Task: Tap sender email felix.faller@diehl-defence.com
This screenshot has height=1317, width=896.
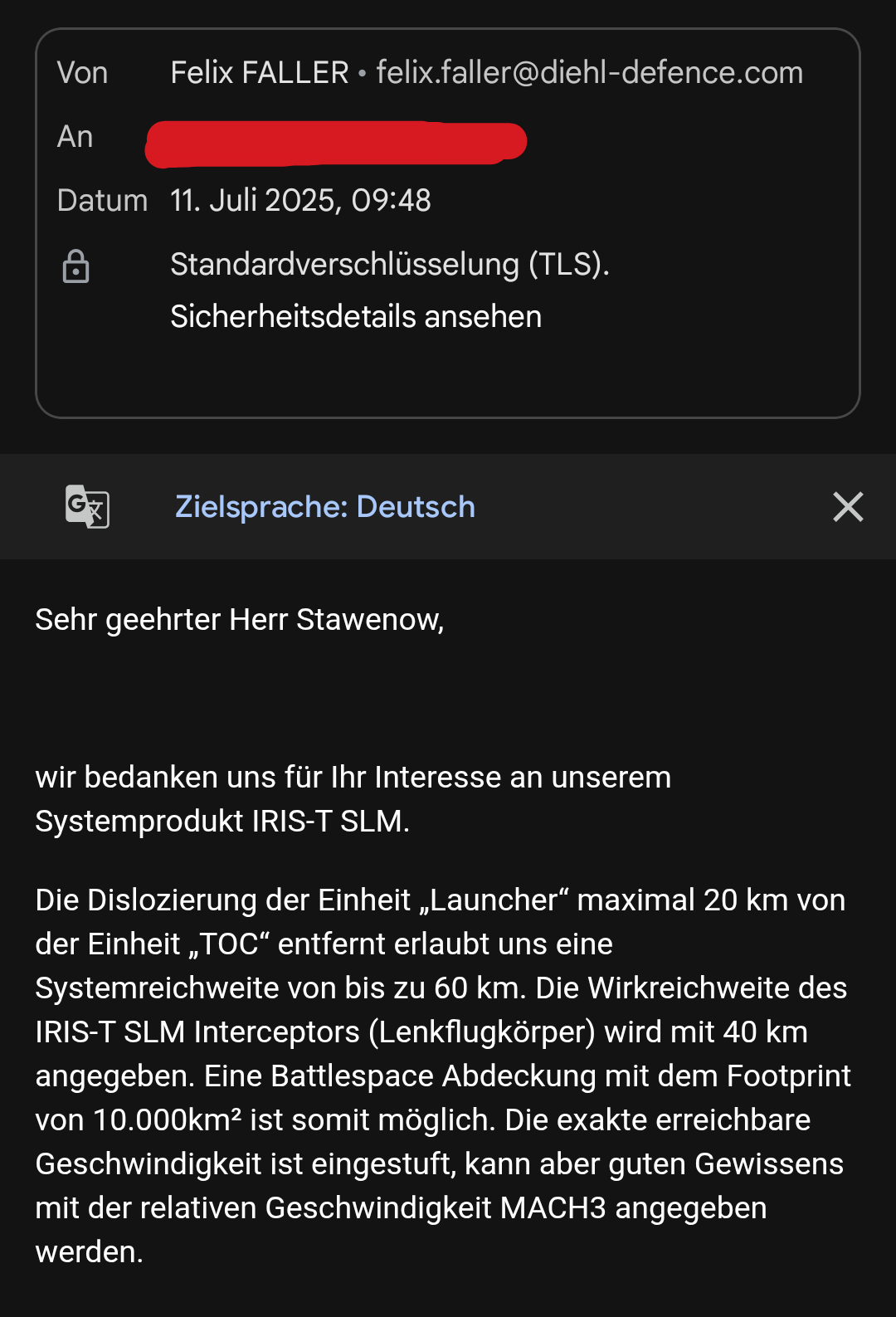Action: (x=589, y=73)
